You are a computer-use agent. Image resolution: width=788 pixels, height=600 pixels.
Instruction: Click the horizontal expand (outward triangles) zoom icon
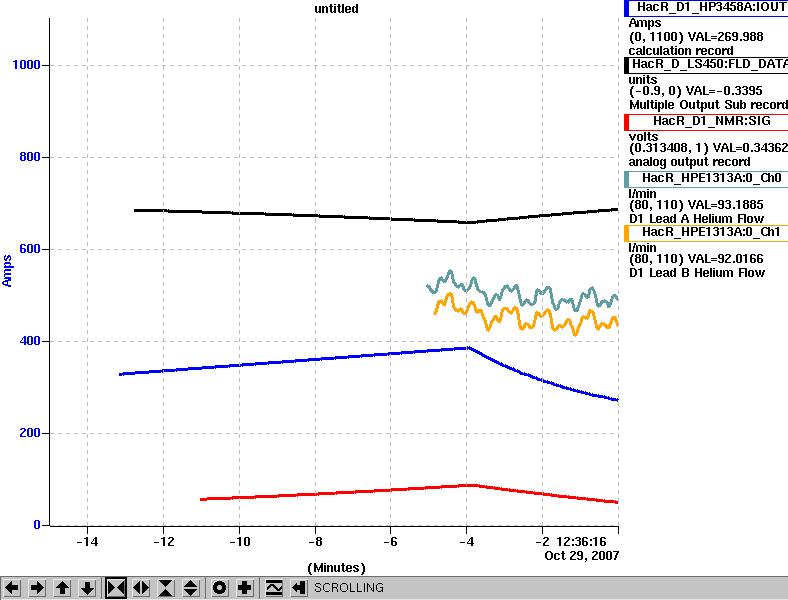(x=141, y=587)
